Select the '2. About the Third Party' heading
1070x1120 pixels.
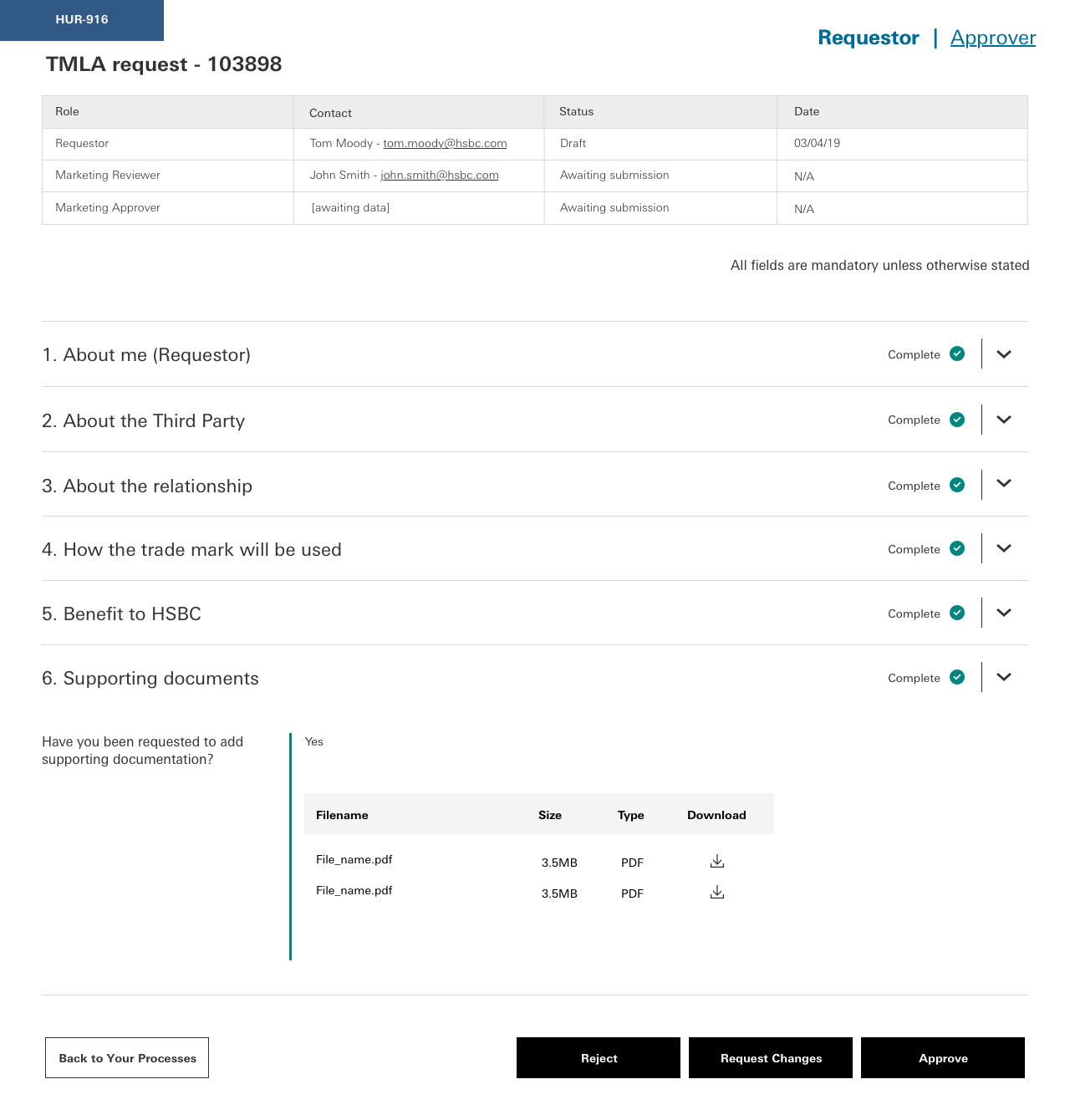[144, 420]
